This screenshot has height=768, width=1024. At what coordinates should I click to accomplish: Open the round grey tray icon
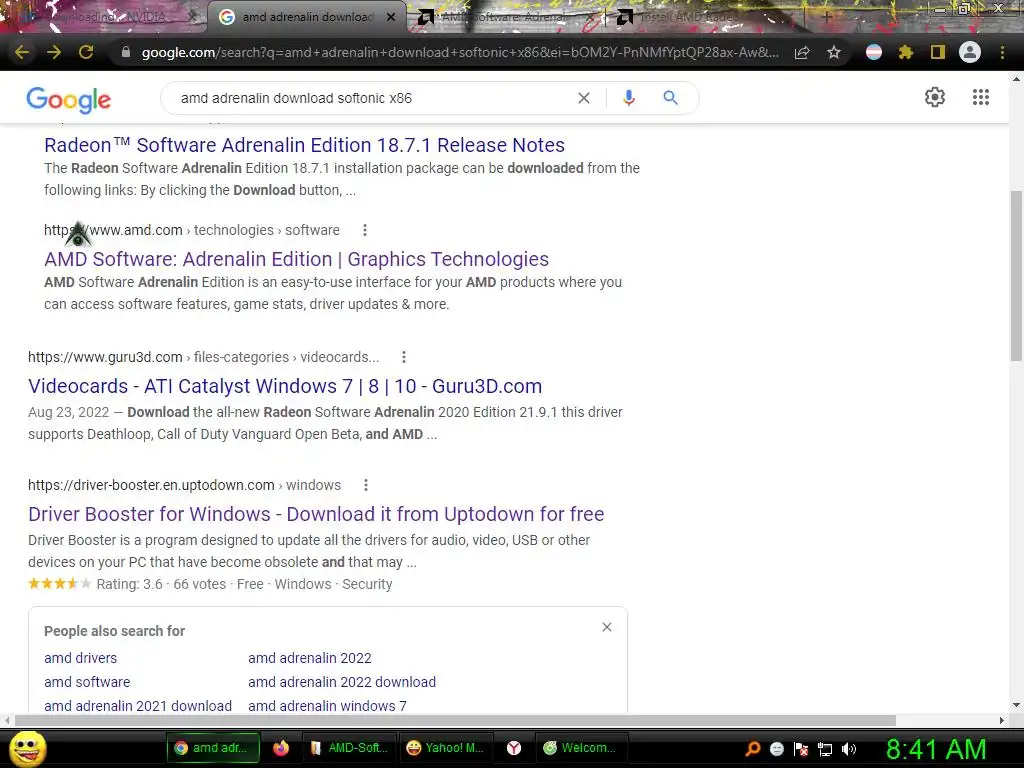coord(776,749)
